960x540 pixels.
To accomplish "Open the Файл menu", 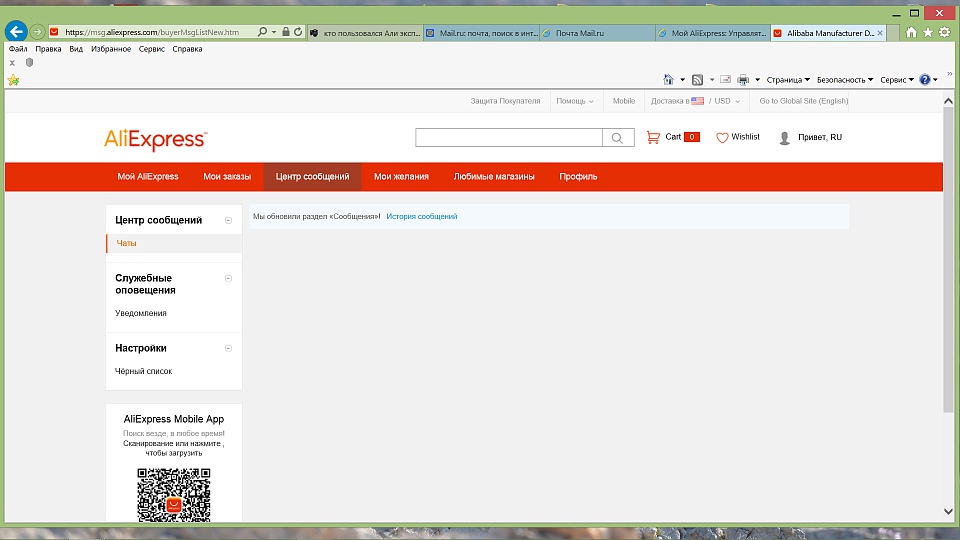I will click(x=18, y=49).
